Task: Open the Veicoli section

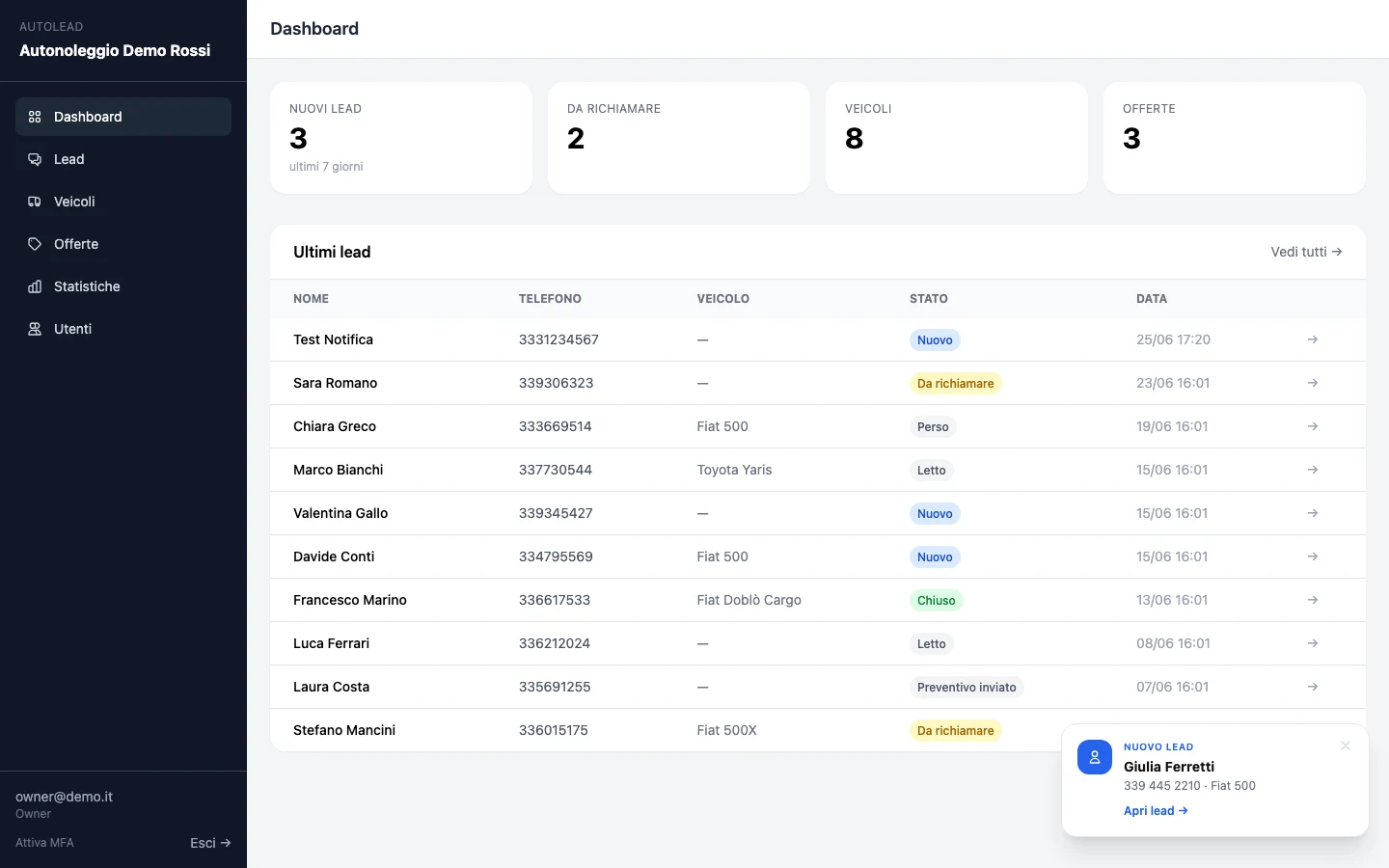Action: (x=123, y=202)
